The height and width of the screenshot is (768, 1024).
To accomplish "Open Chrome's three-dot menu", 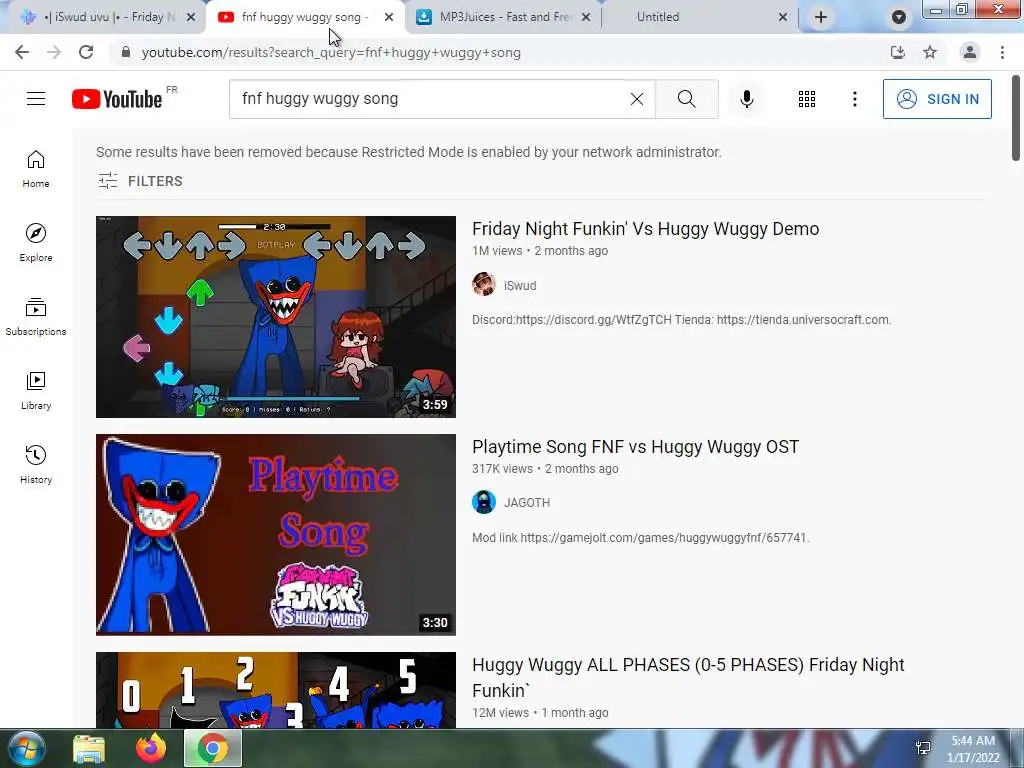I will tap(1002, 52).
